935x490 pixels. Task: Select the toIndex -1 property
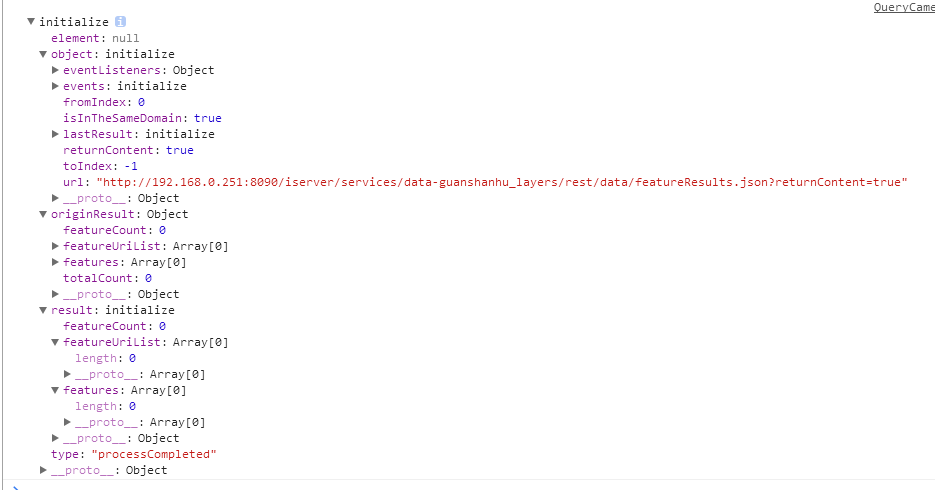point(100,166)
